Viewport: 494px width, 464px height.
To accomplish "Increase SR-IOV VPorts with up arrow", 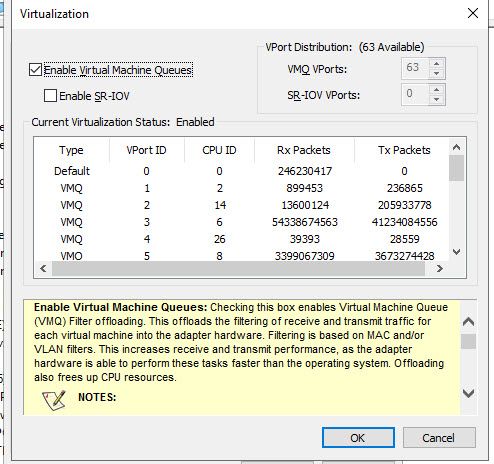I will pyautogui.click(x=437, y=89).
